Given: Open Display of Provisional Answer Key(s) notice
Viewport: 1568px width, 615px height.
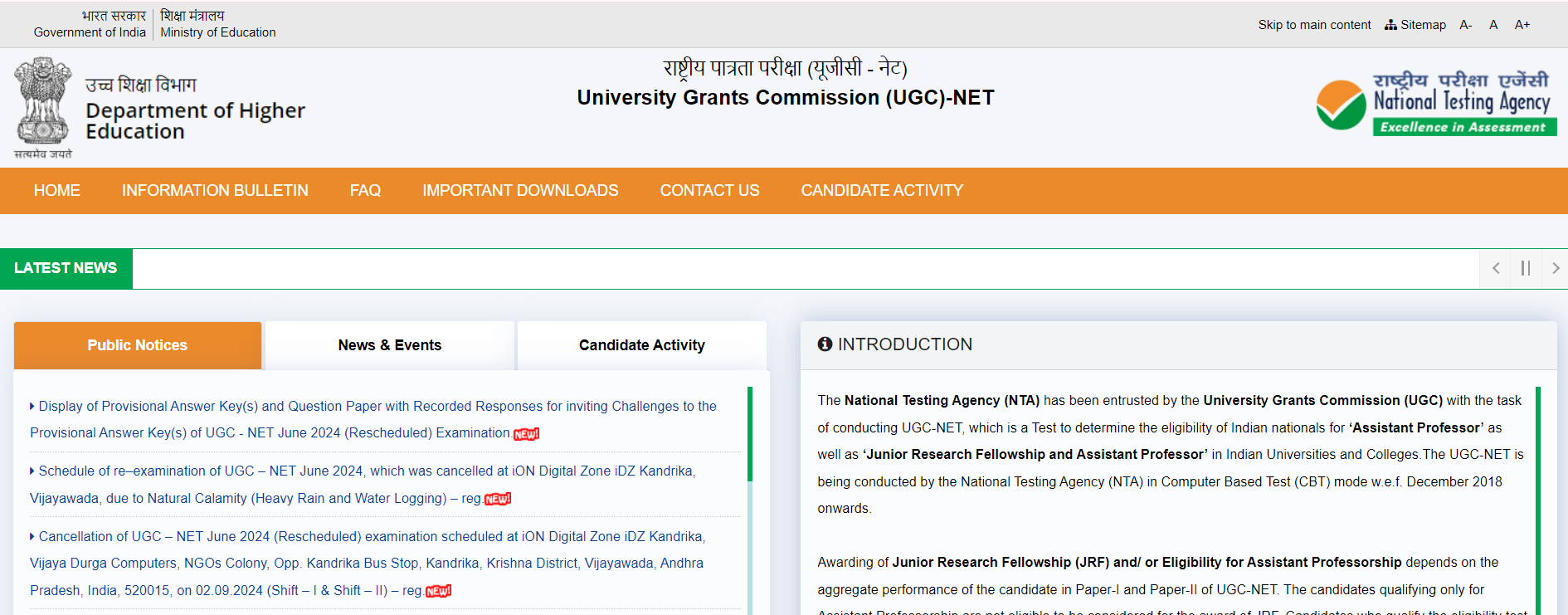Looking at the screenshot, I should coord(373,419).
